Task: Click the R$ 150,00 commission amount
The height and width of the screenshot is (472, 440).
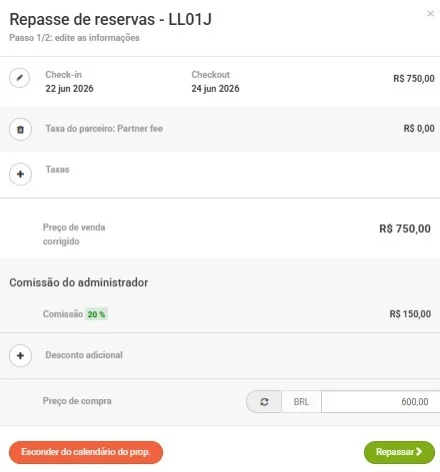Action: [410, 314]
